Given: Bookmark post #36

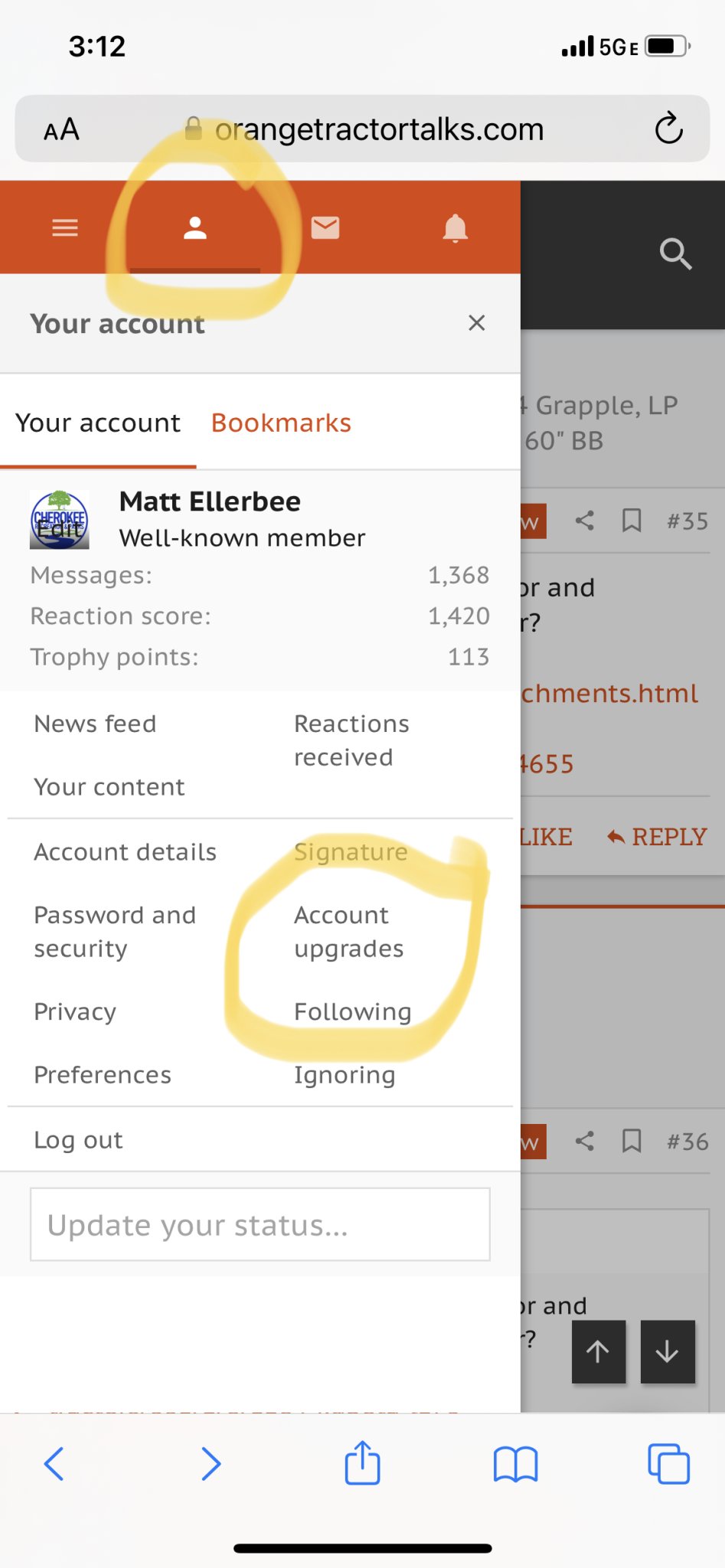Looking at the screenshot, I should (632, 1142).
